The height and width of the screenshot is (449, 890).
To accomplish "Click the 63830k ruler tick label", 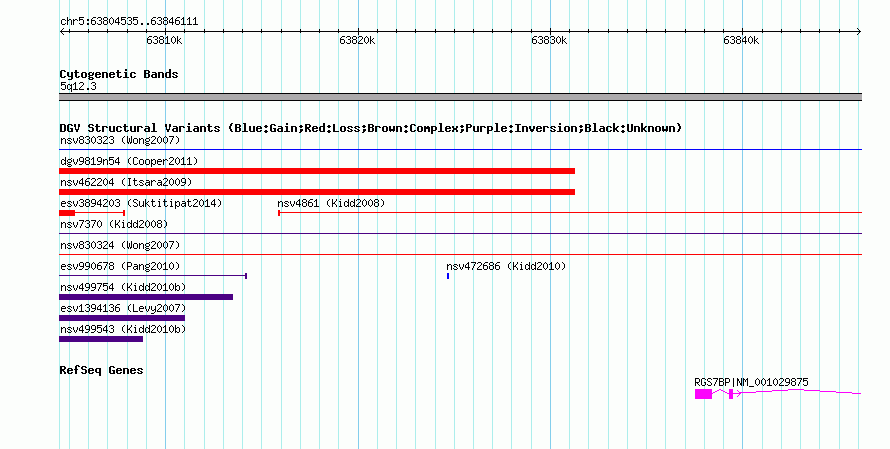I will click(x=549, y=40).
